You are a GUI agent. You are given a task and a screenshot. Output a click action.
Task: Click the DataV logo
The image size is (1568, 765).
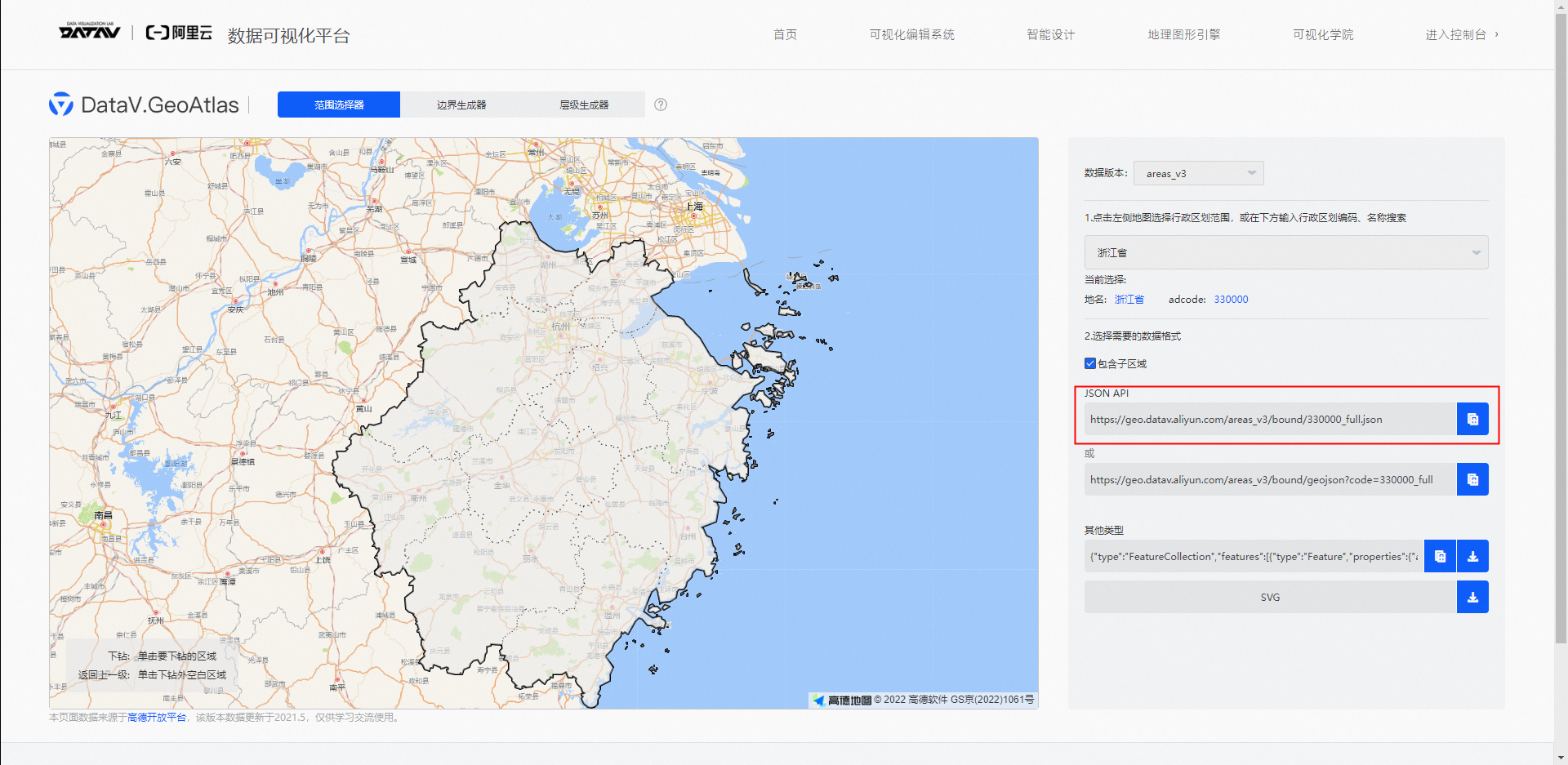tap(90, 31)
